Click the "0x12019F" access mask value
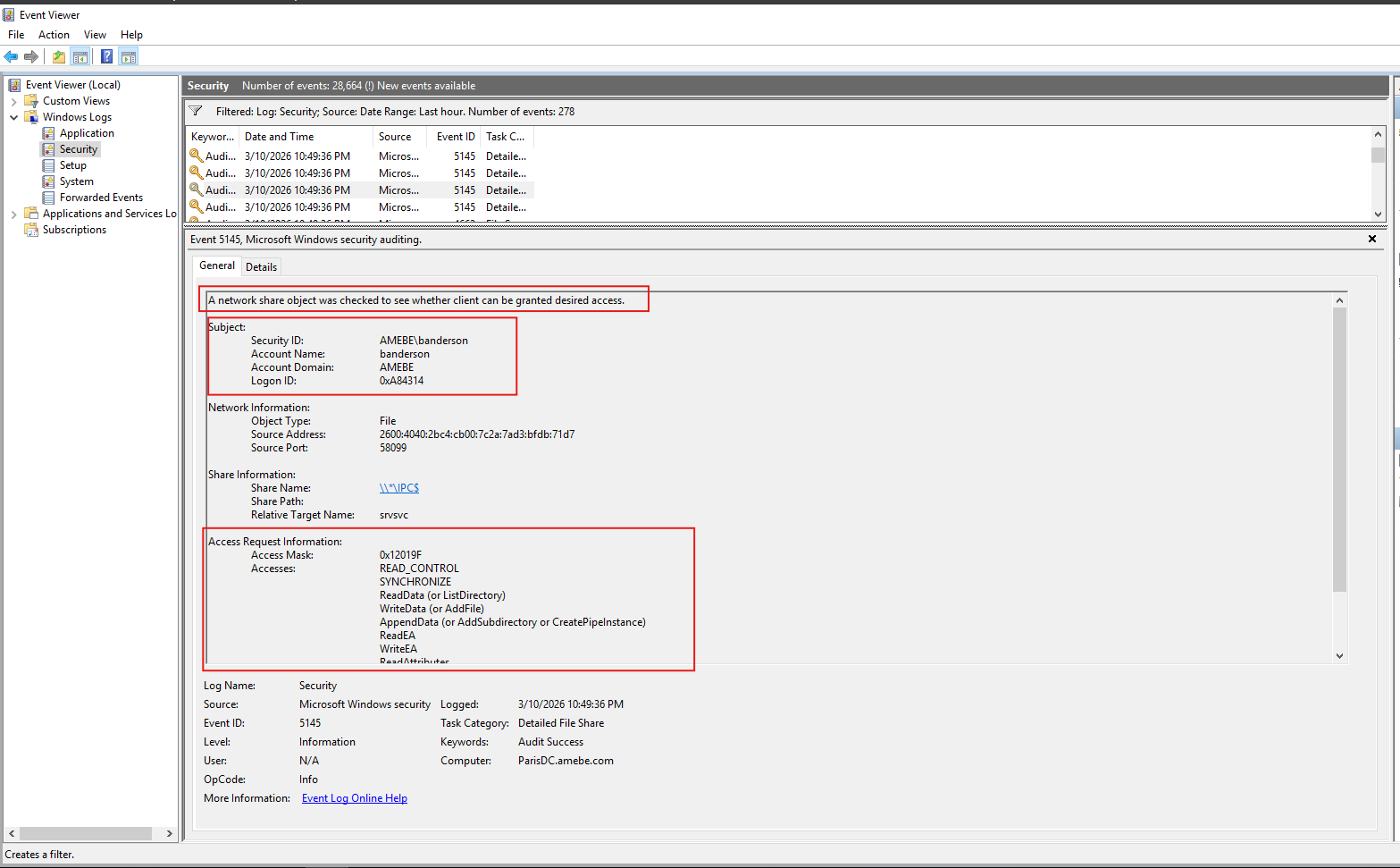 [x=400, y=555]
